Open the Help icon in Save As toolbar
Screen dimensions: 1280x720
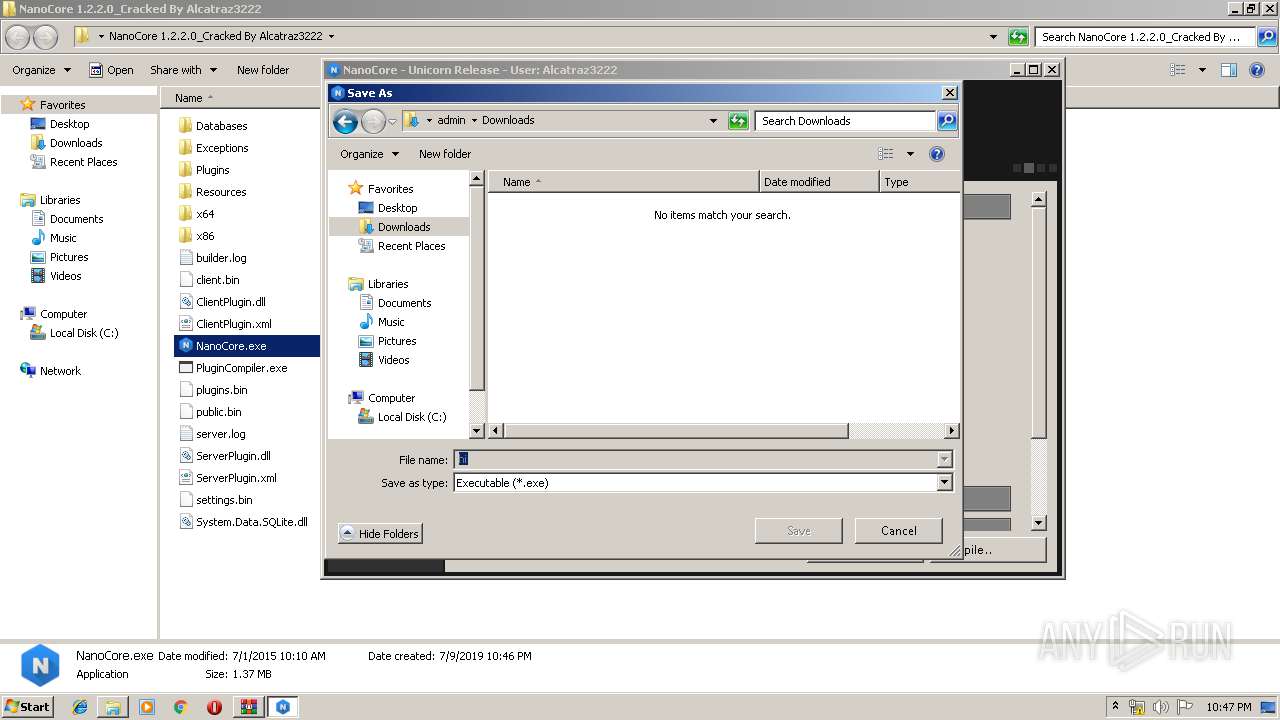[937, 154]
